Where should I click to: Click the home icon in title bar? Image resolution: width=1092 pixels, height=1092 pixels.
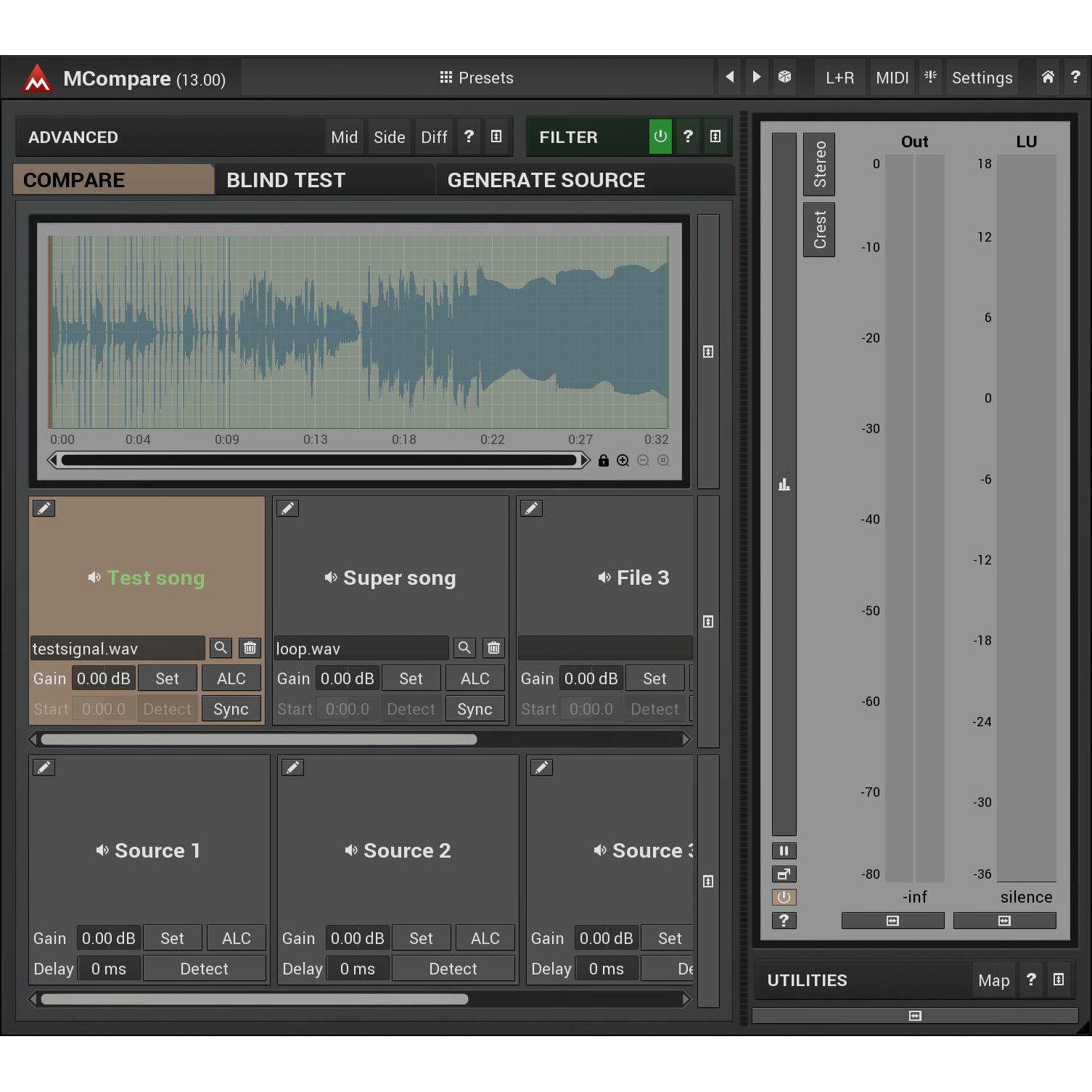[x=1048, y=77]
